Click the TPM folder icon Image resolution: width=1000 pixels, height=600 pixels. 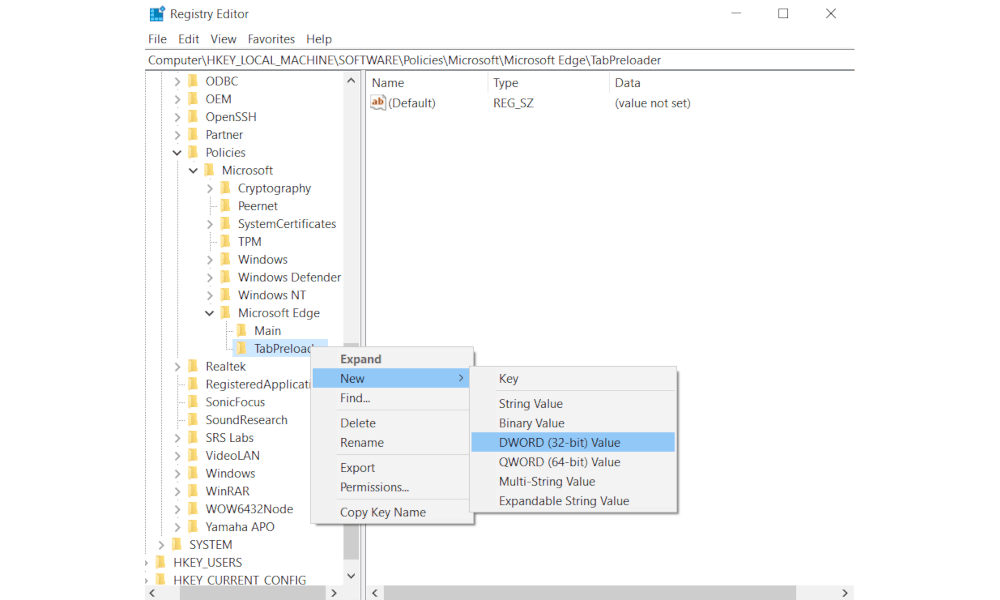(225, 242)
